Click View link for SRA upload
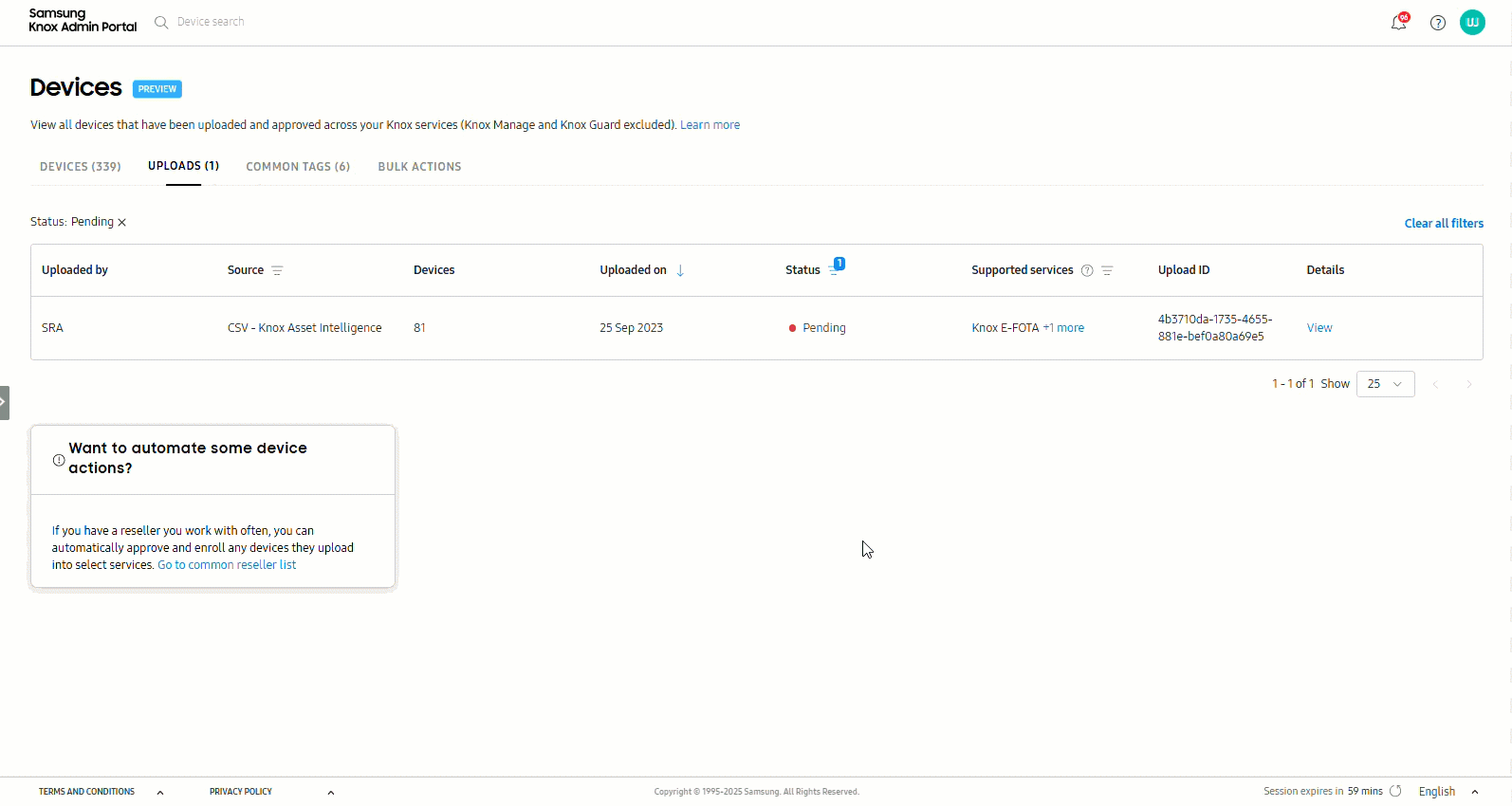This screenshot has height=806, width=1512. click(x=1318, y=328)
